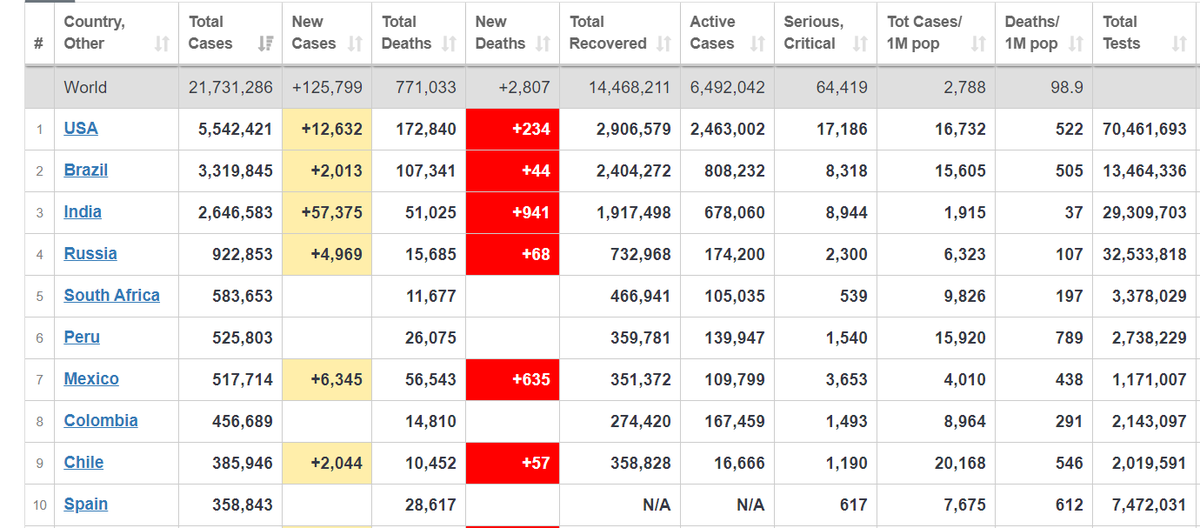Click the 'Total Cases' header label

click(x=210, y=33)
